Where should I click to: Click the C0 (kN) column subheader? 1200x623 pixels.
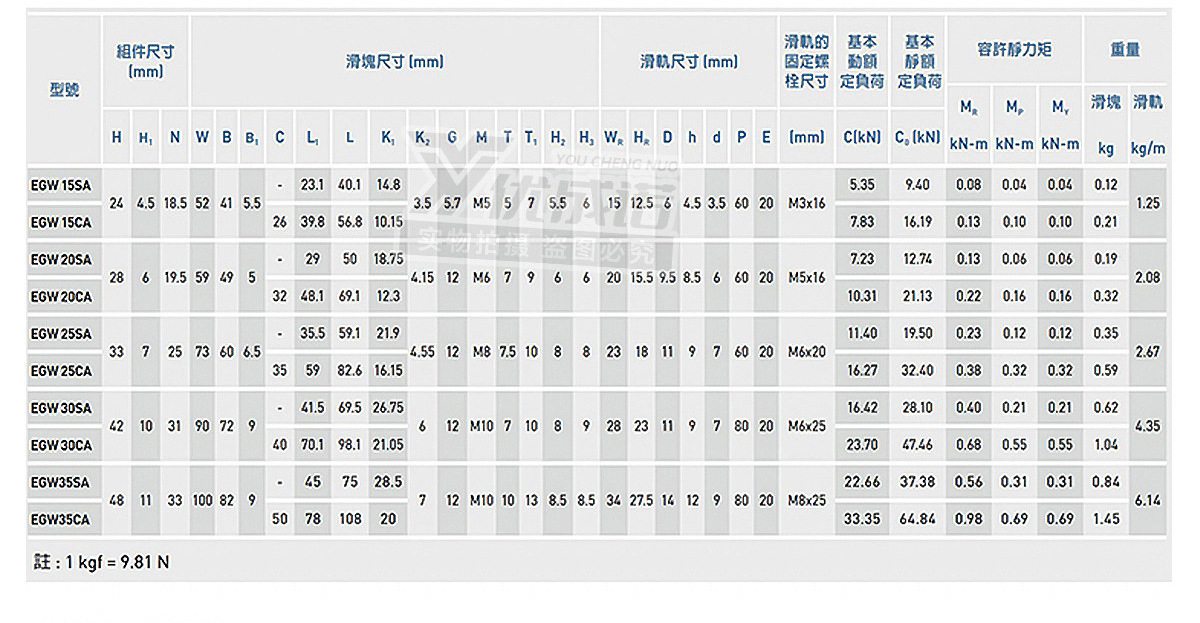click(x=918, y=138)
